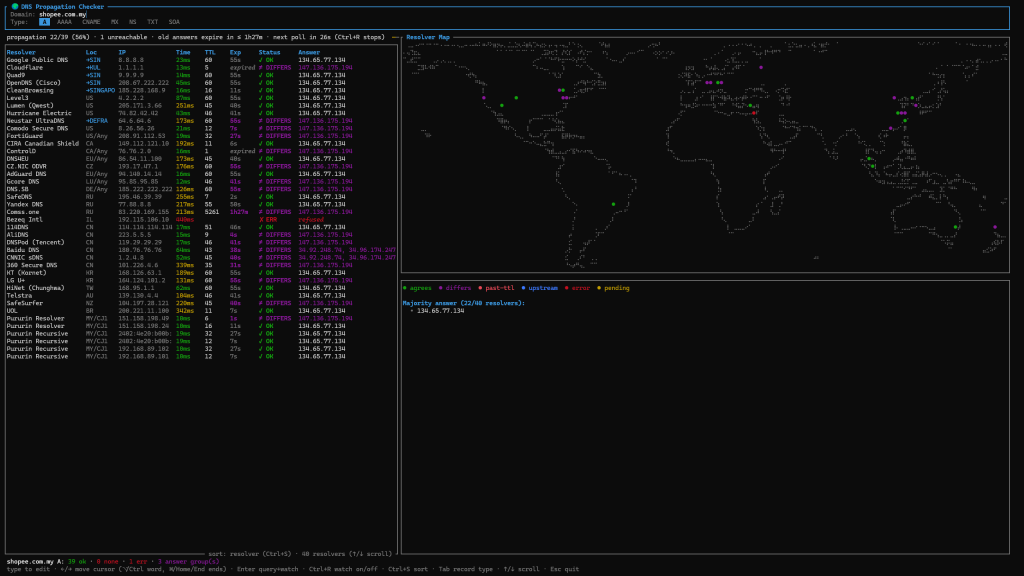
Task: Click the 'pending' legend entry
Action: (x=613, y=288)
